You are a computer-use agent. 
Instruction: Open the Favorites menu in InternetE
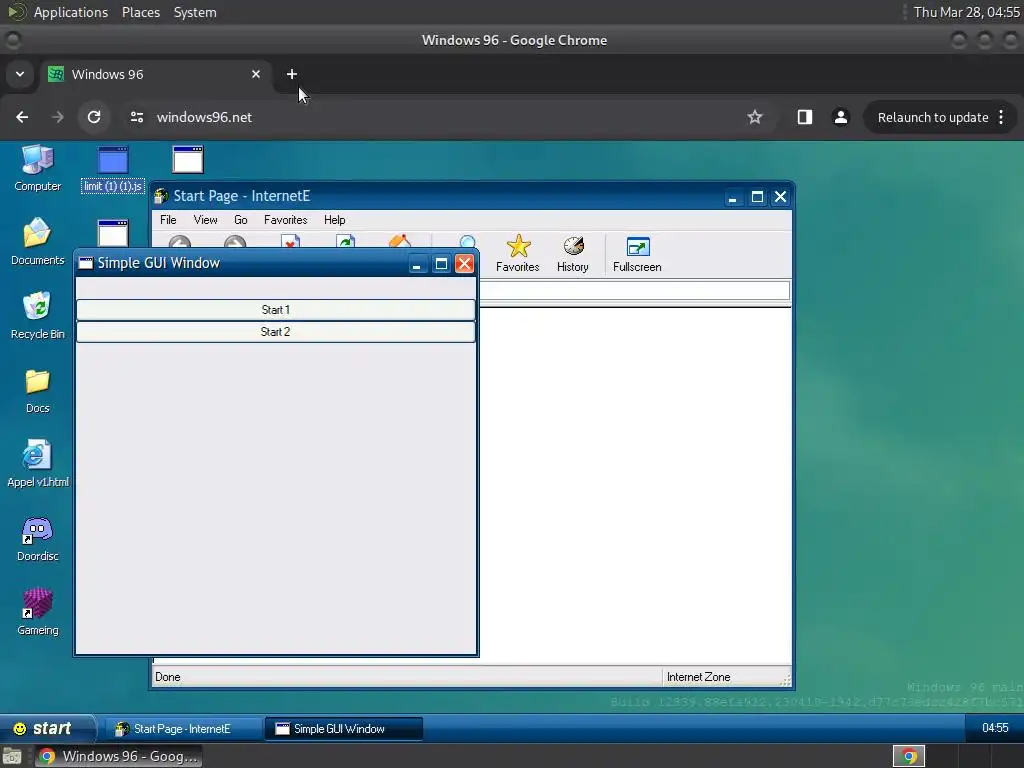pyautogui.click(x=285, y=220)
